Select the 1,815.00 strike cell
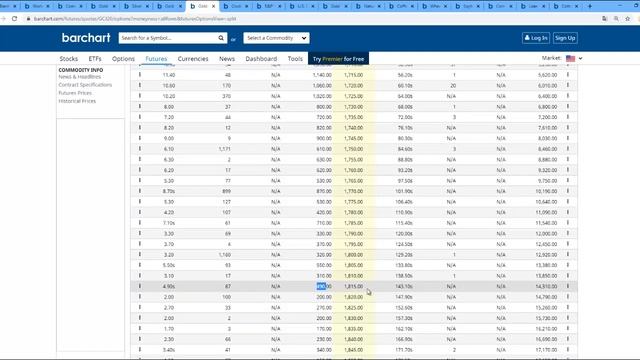The width and height of the screenshot is (640, 360). coord(353,286)
